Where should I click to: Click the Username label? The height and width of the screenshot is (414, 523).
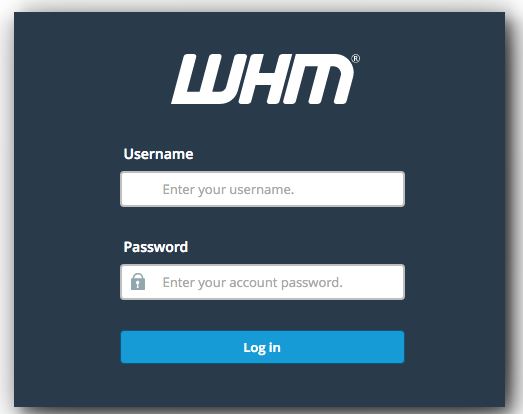[158, 154]
